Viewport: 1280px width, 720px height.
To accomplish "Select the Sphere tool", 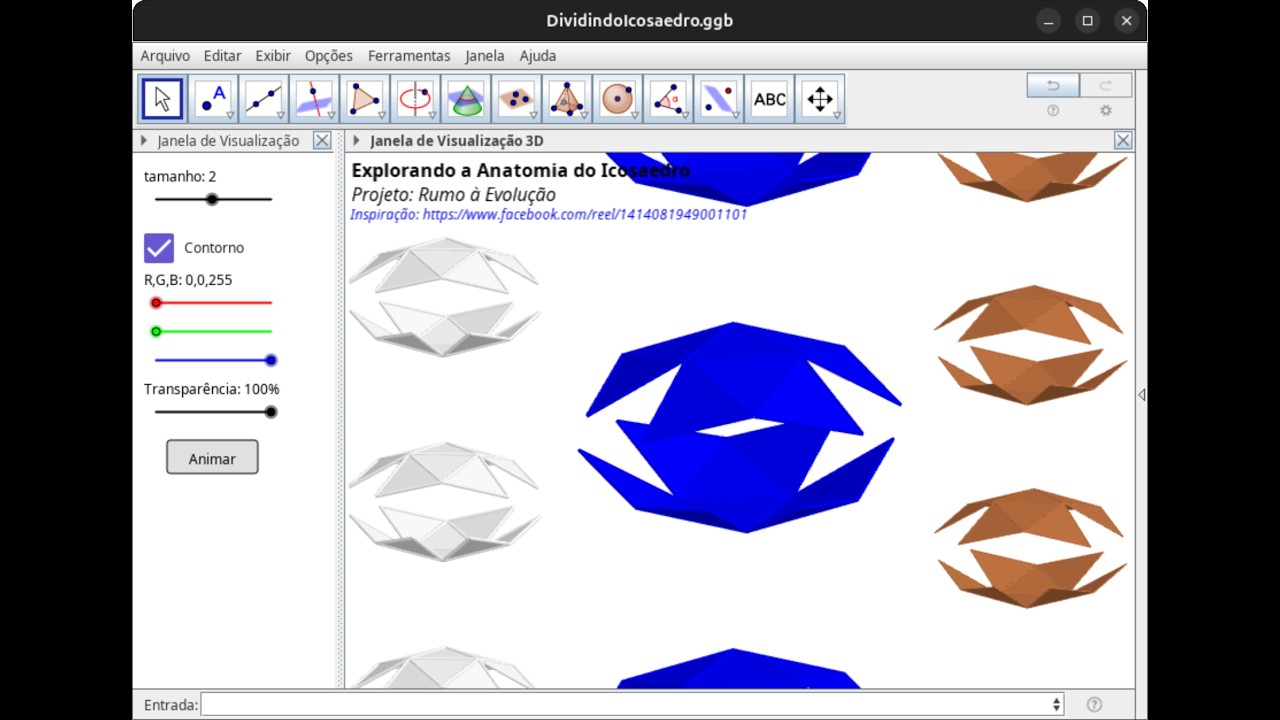I will coord(617,99).
